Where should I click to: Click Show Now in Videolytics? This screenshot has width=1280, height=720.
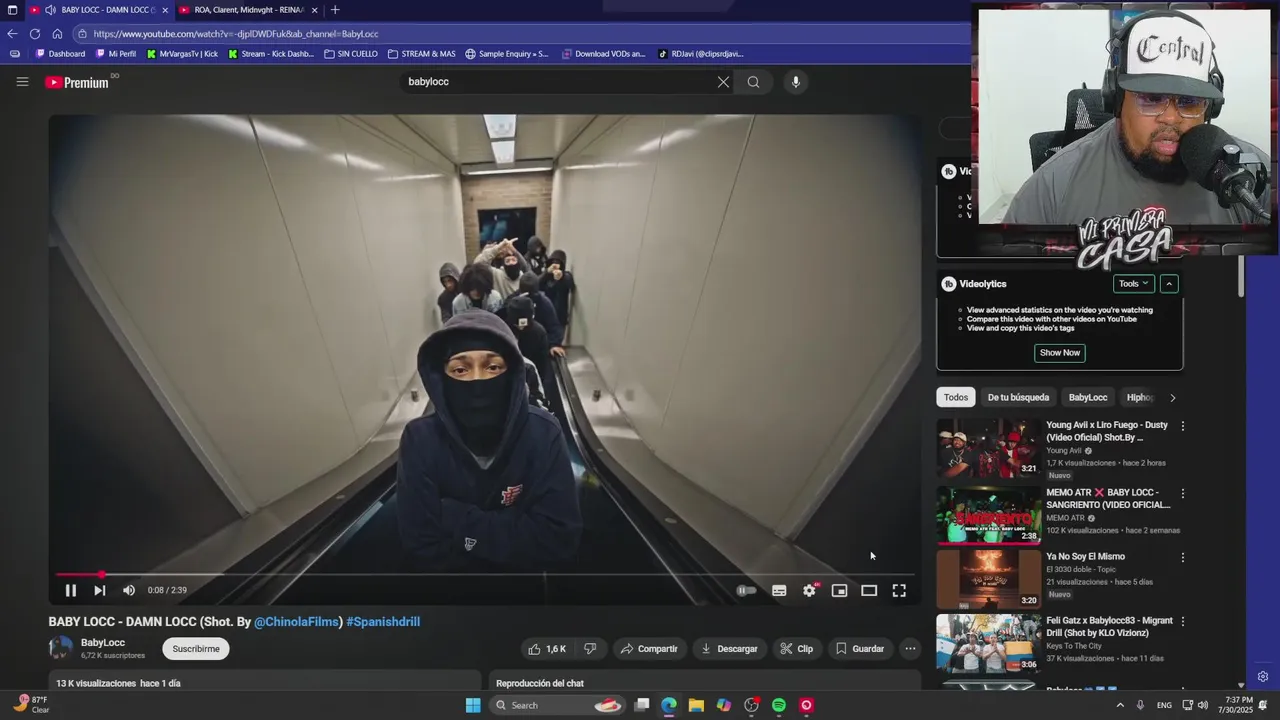(x=1060, y=353)
